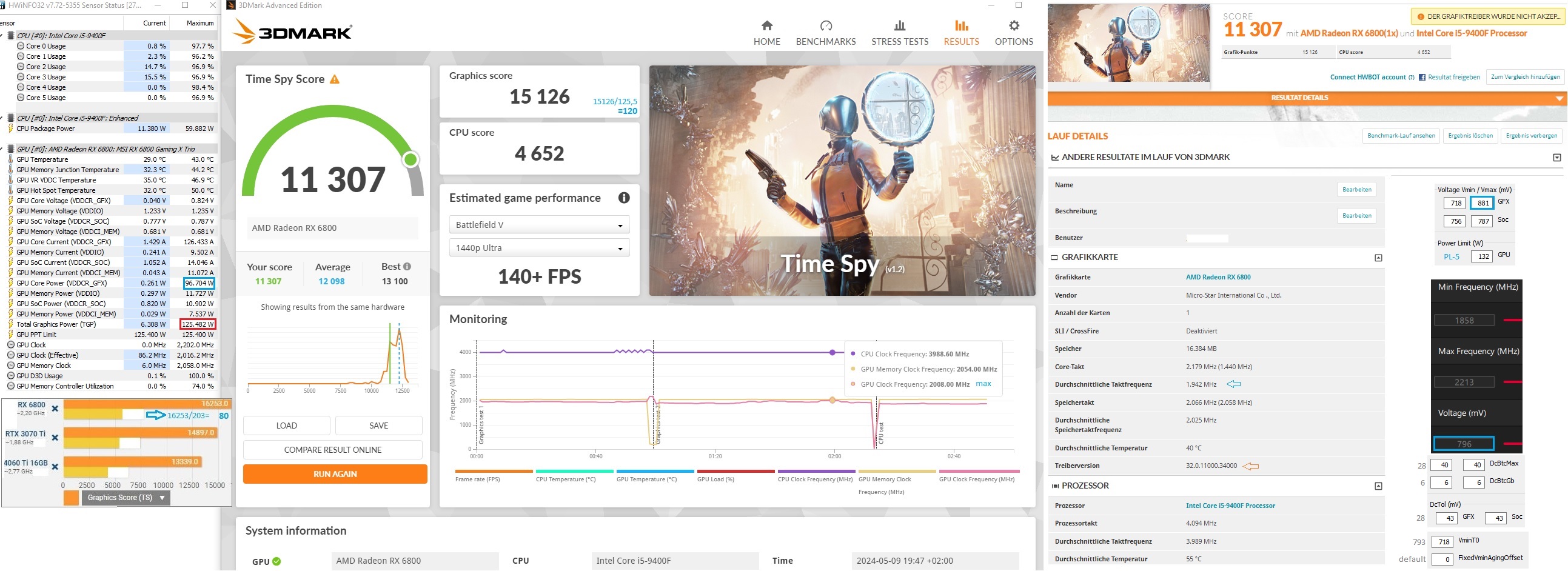
Task: Click the warning icon in the Grafiktreiber banner
Action: click(x=1421, y=17)
